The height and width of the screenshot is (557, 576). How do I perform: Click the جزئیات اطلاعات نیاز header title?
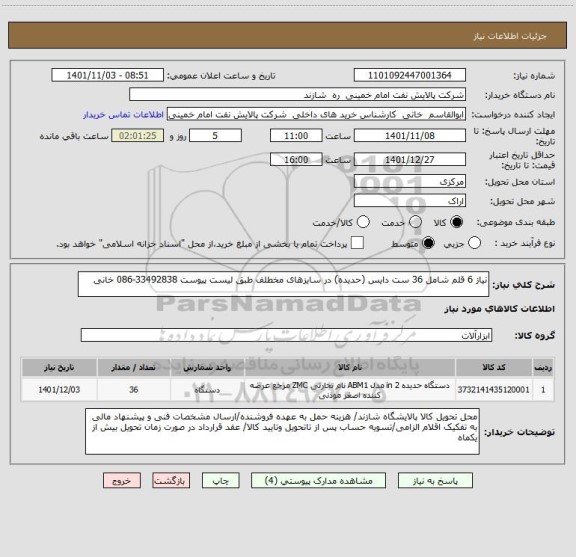pos(510,36)
